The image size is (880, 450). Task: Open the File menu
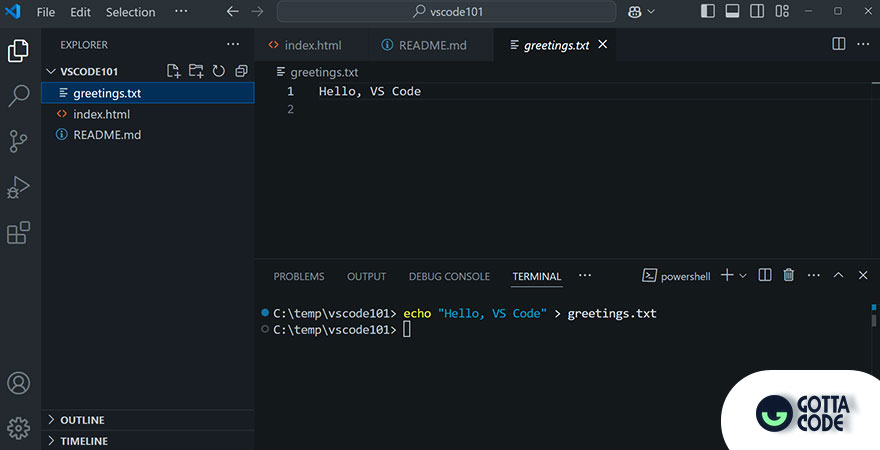[x=45, y=12]
